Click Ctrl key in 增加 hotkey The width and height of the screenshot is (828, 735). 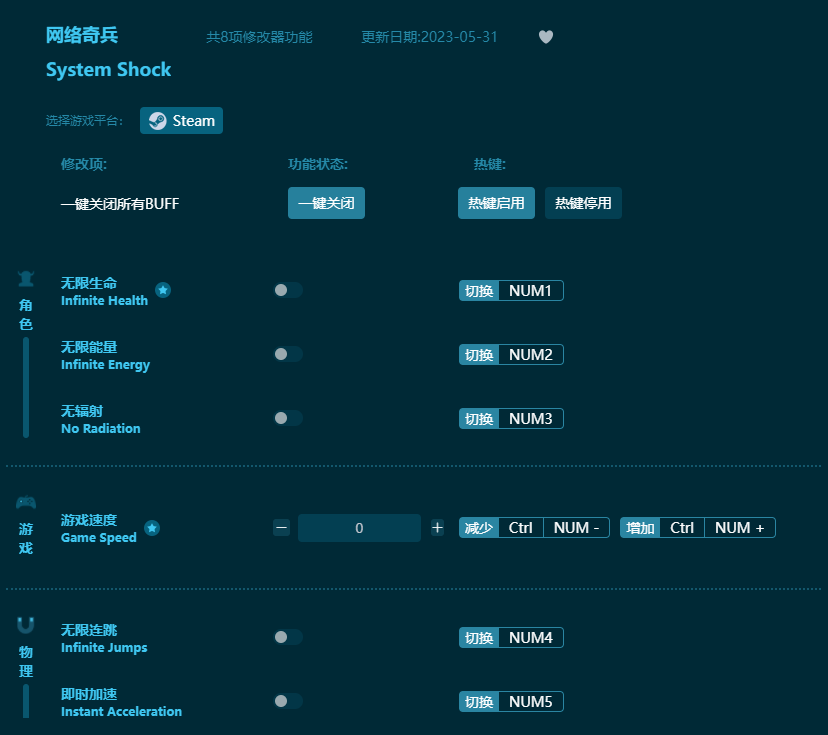(682, 527)
